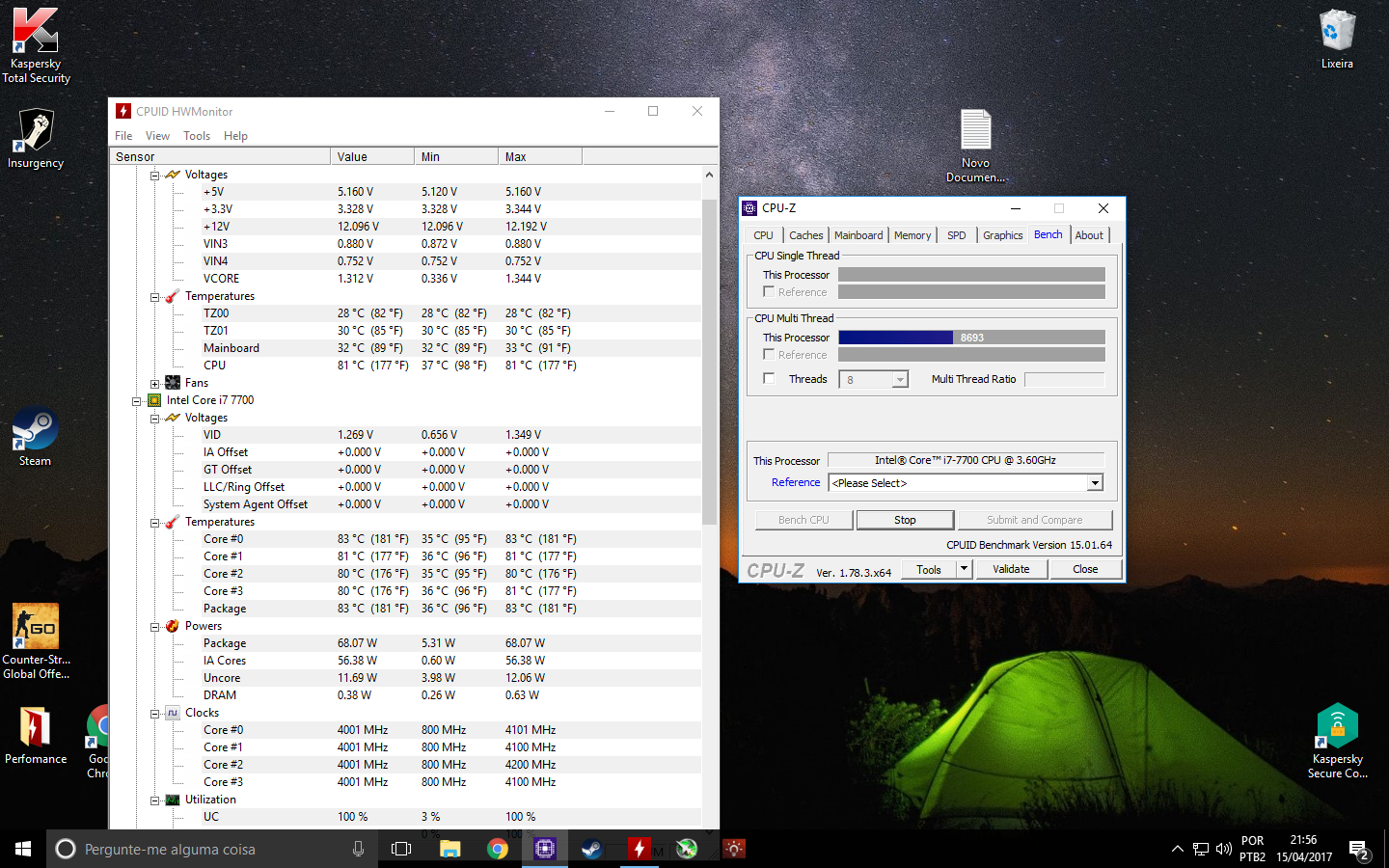Click the Sensor column header
The width and height of the screenshot is (1389, 868).
click(221, 156)
